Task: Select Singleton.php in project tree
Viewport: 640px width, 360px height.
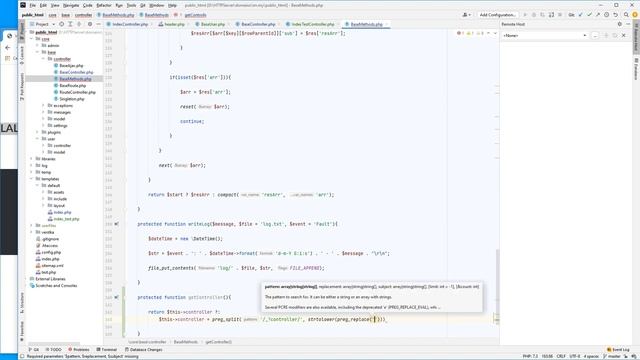Action: click(71, 99)
